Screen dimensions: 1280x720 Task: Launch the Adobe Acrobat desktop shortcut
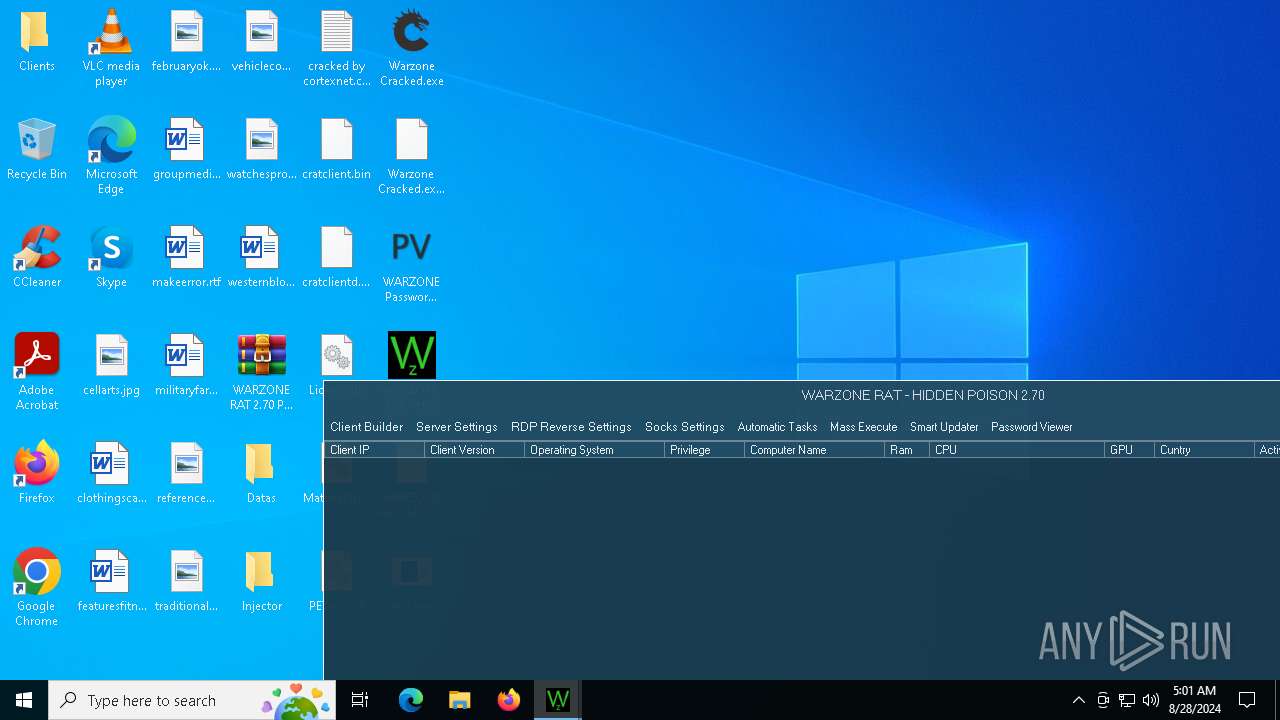pyautogui.click(x=36, y=356)
